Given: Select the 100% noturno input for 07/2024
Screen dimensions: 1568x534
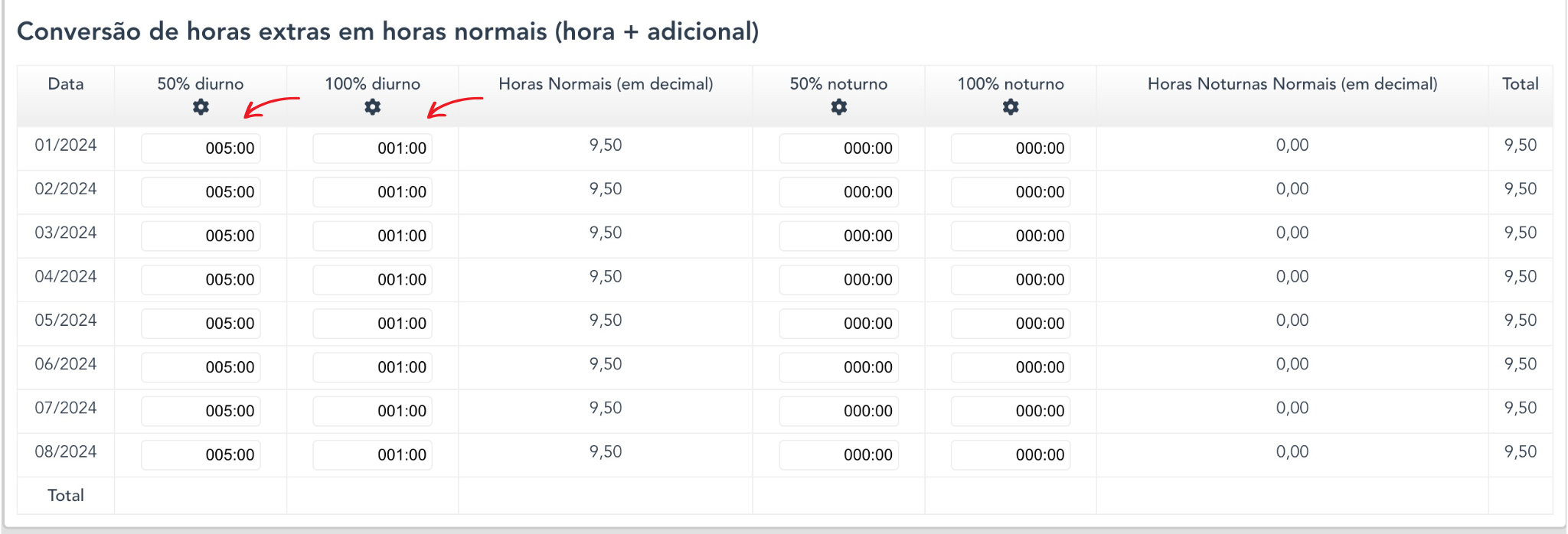Looking at the screenshot, I should point(1011,411).
